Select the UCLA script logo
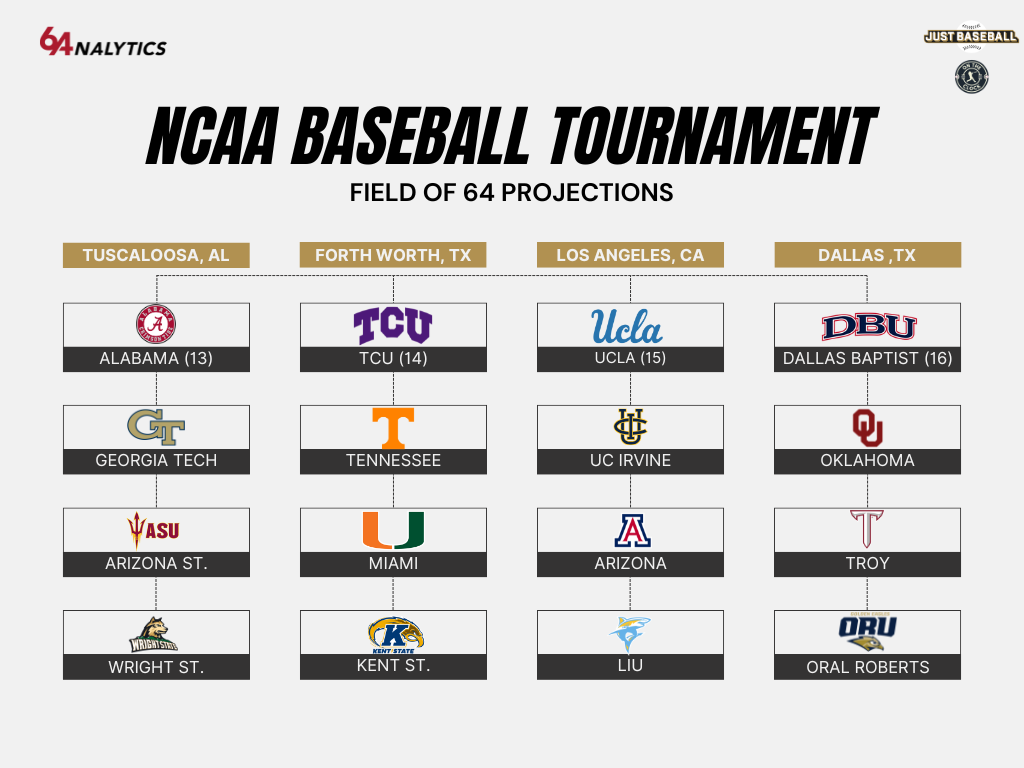The width and height of the screenshot is (1024, 768). coord(627,327)
